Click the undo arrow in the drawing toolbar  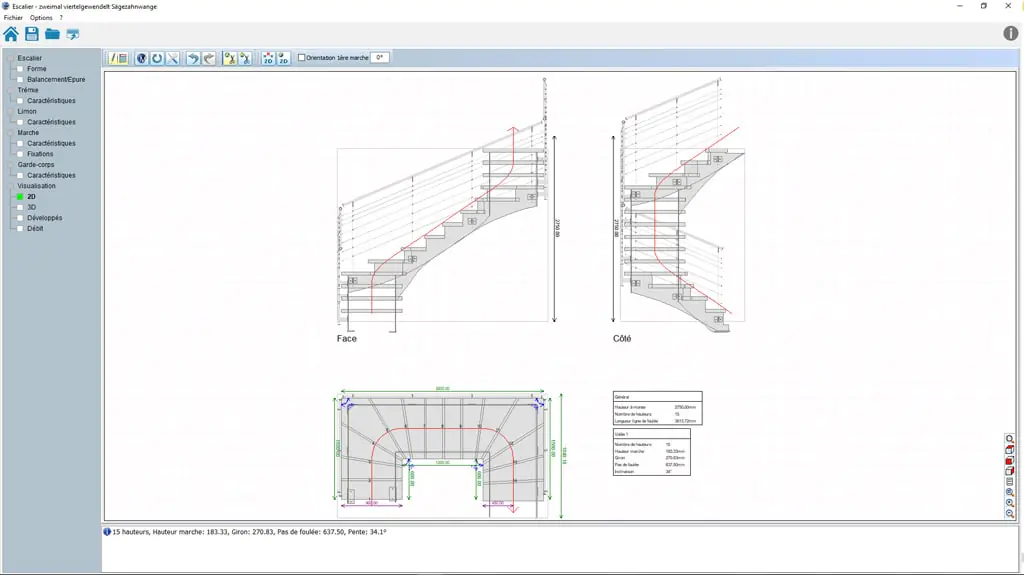[193, 59]
